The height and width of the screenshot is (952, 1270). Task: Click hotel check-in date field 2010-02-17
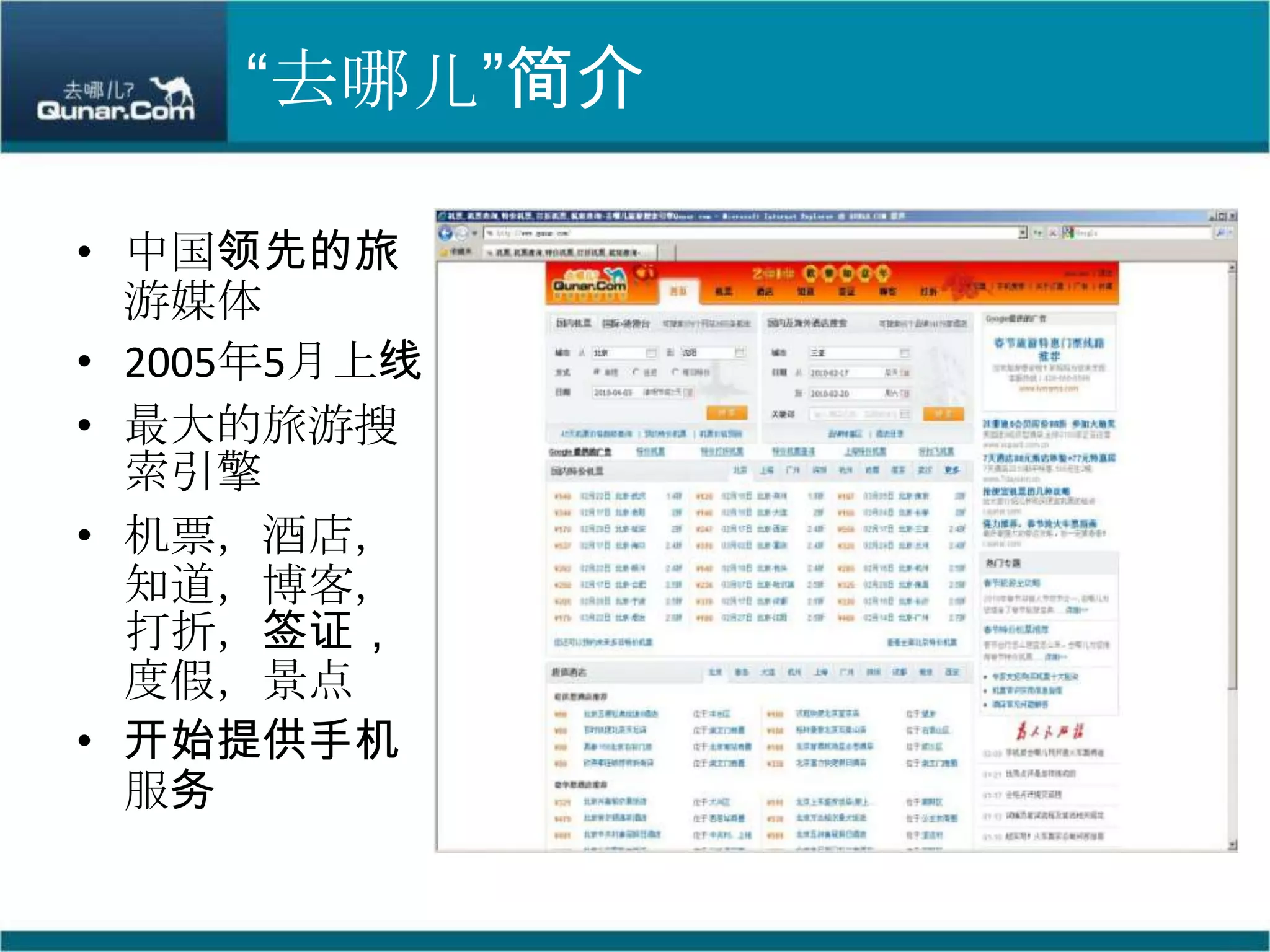(859, 372)
